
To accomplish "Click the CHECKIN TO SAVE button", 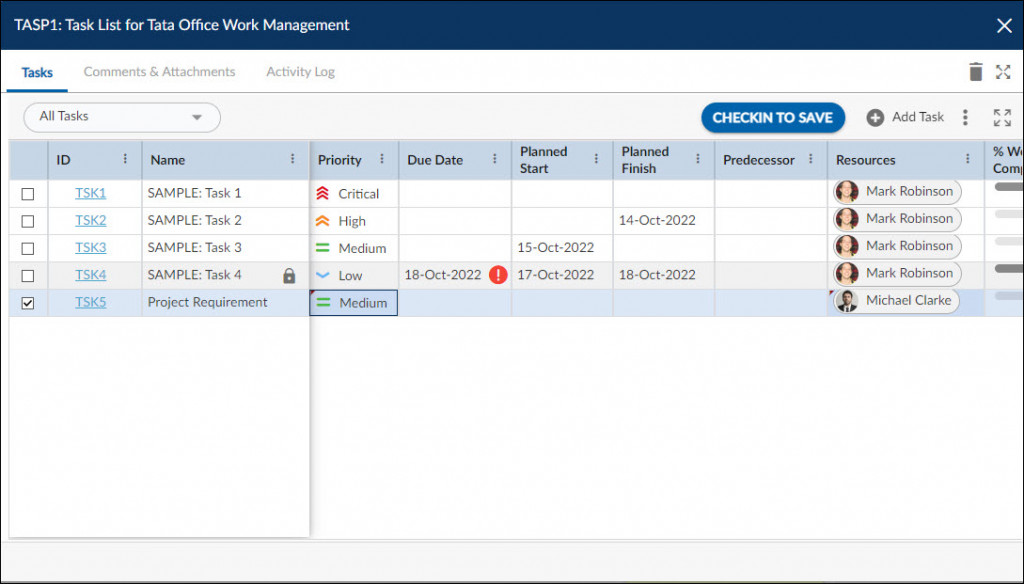I will coord(772,117).
